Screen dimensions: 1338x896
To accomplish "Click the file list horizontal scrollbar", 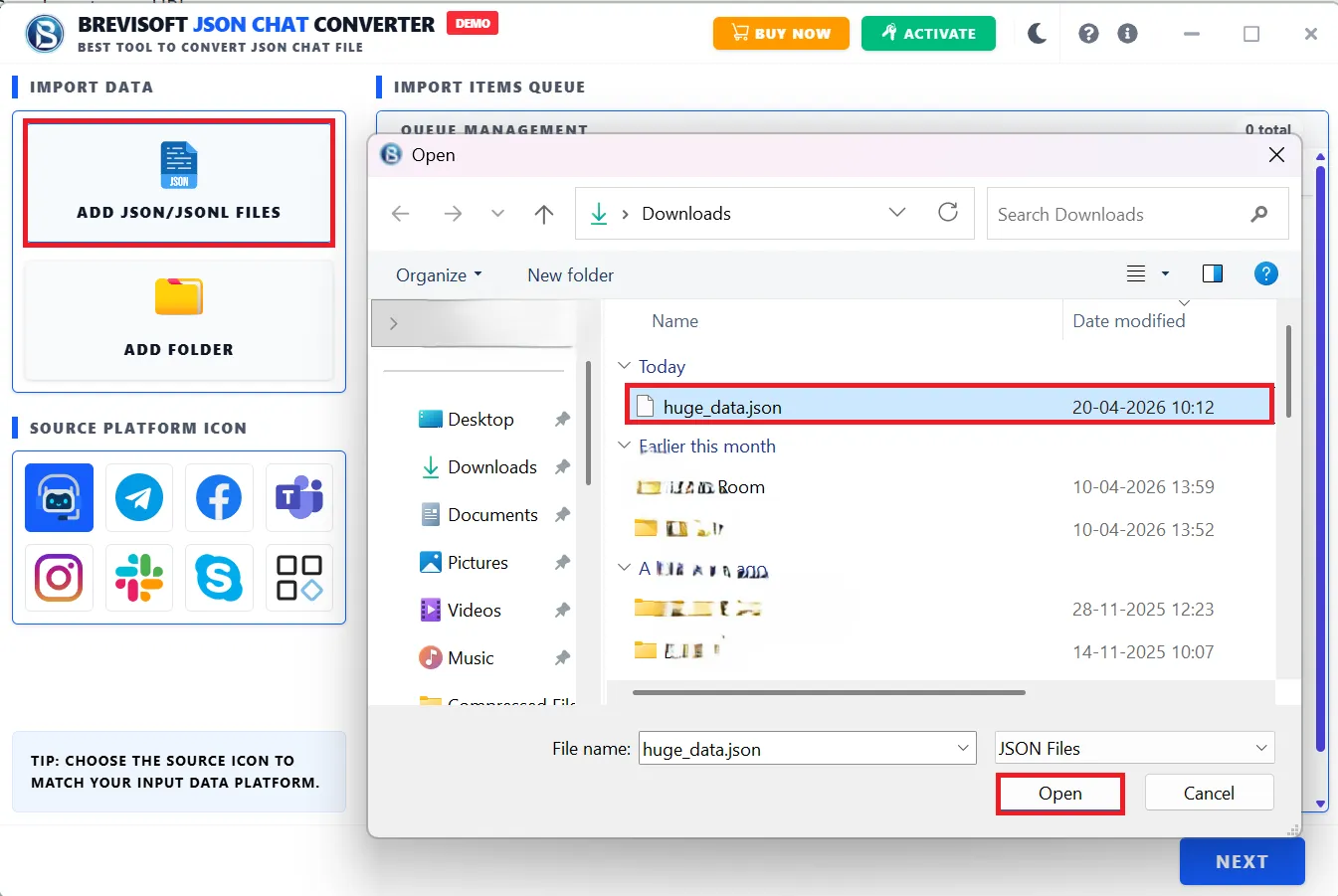I will click(829, 692).
